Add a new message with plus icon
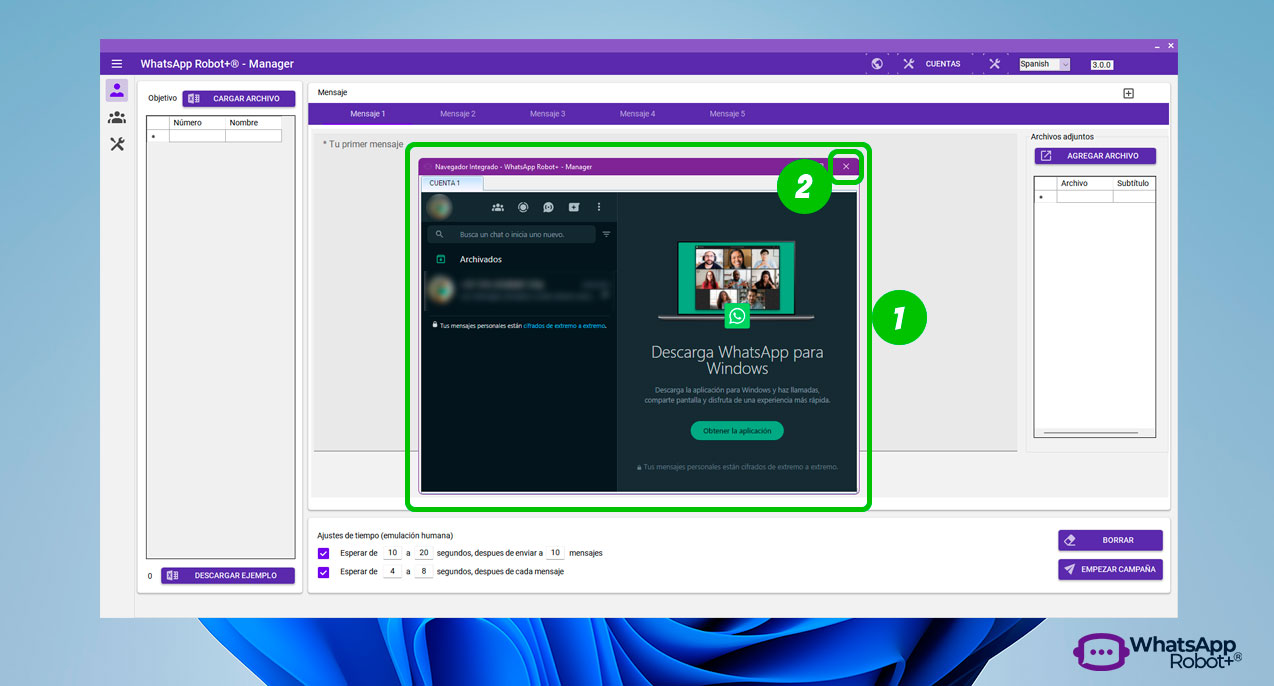 (1129, 93)
